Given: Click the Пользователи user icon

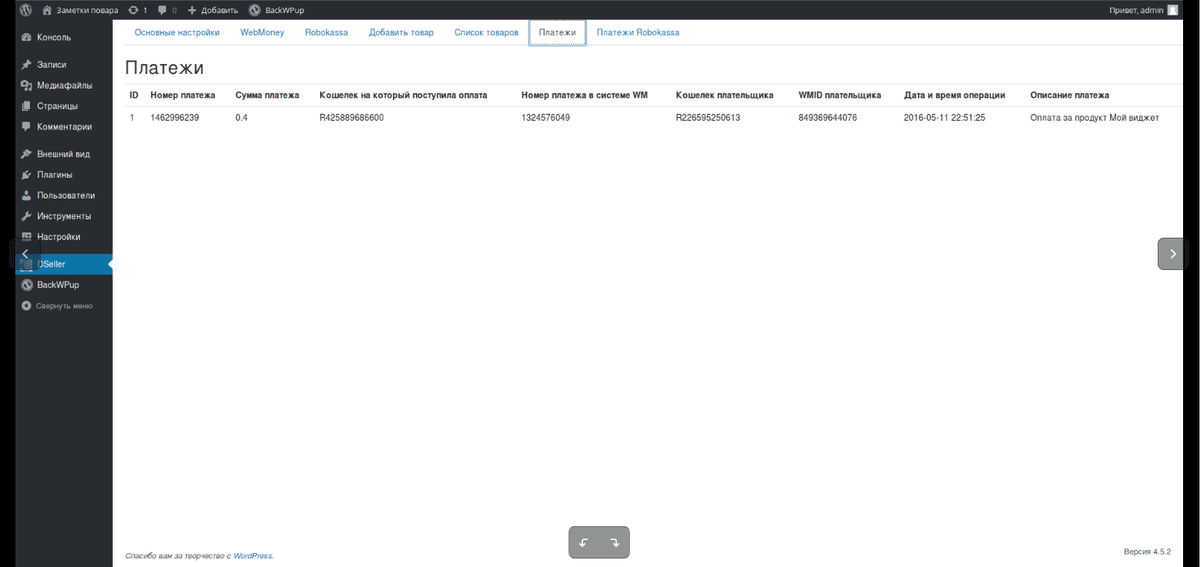Looking at the screenshot, I should click(26, 195).
